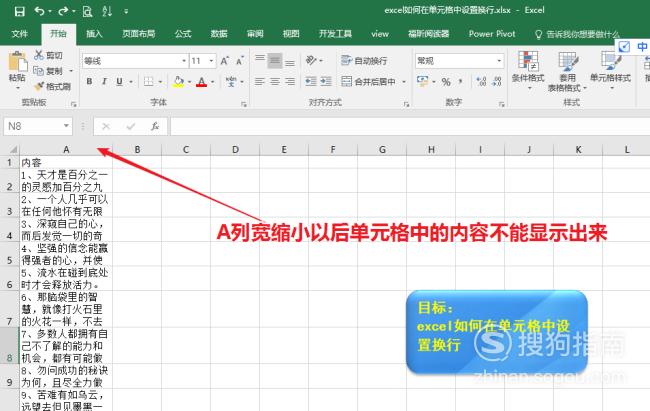Click the Borders icon
This screenshot has height=411, width=650.
point(148,82)
